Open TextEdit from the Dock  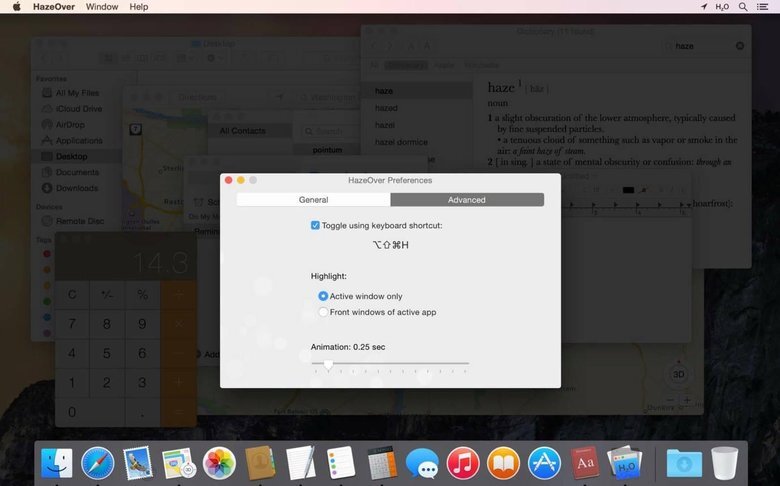tap(300, 463)
